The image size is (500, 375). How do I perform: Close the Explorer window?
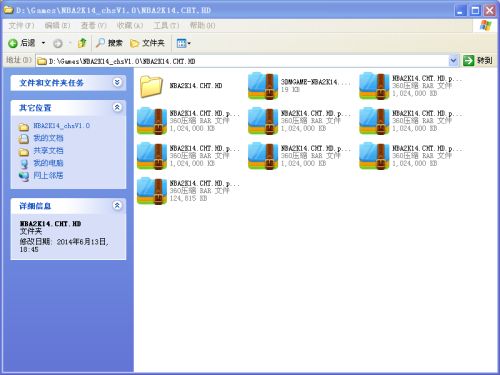(490, 10)
